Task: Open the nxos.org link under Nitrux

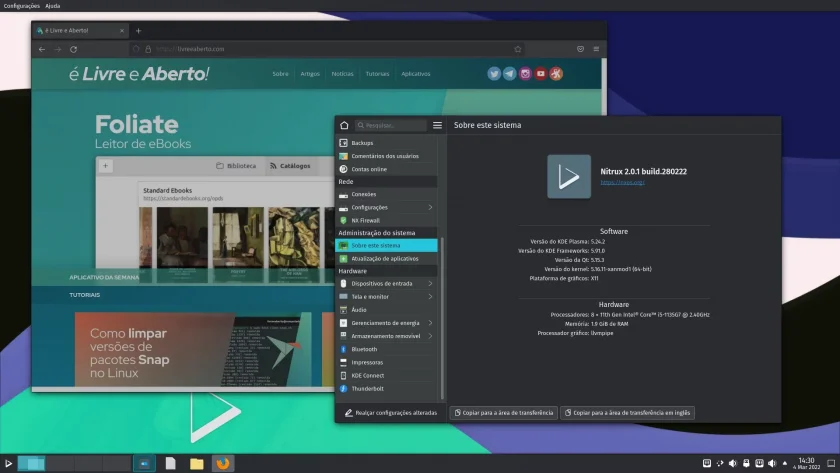Action: (x=622, y=182)
